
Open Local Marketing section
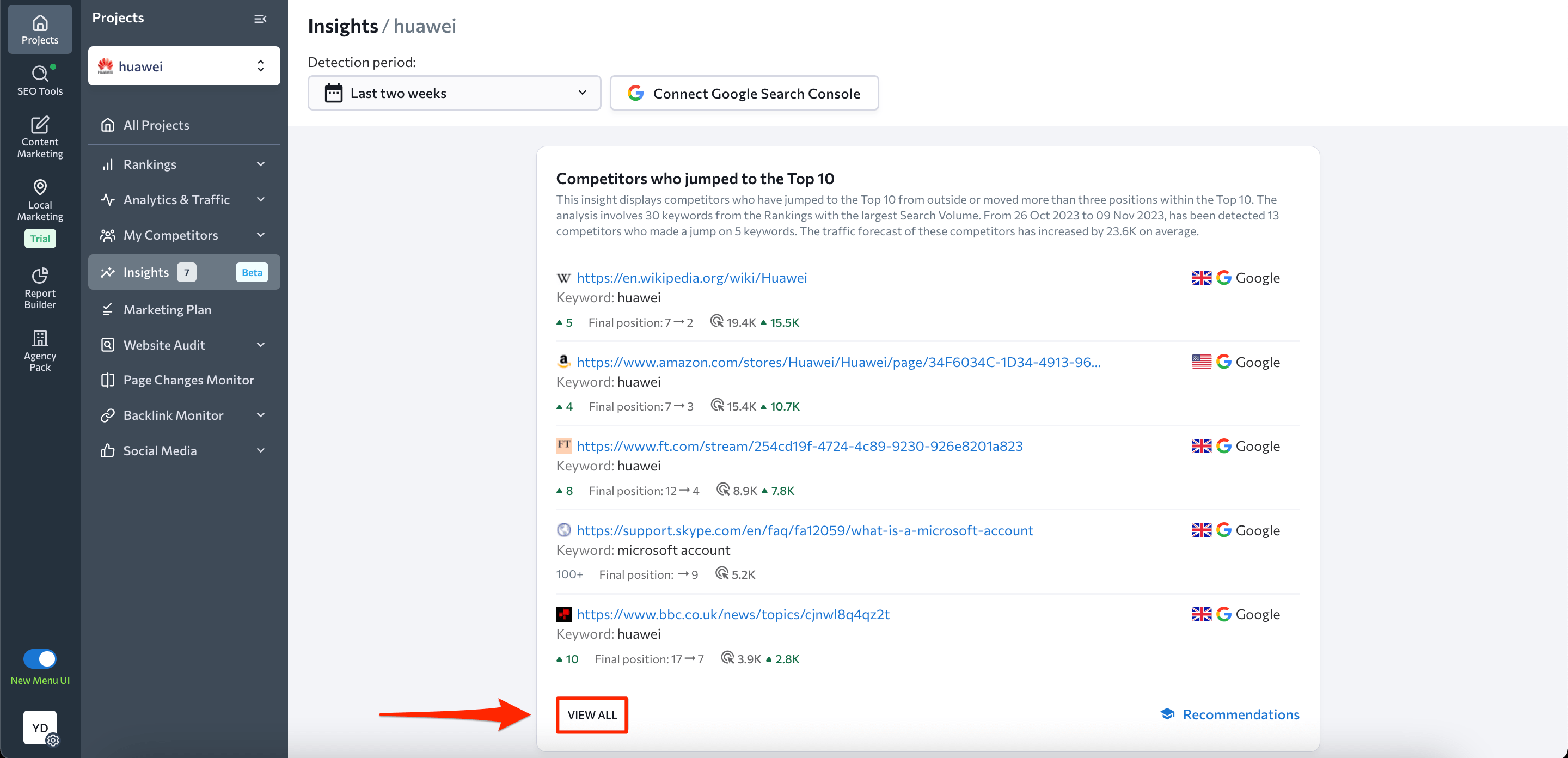(x=40, y=200)
